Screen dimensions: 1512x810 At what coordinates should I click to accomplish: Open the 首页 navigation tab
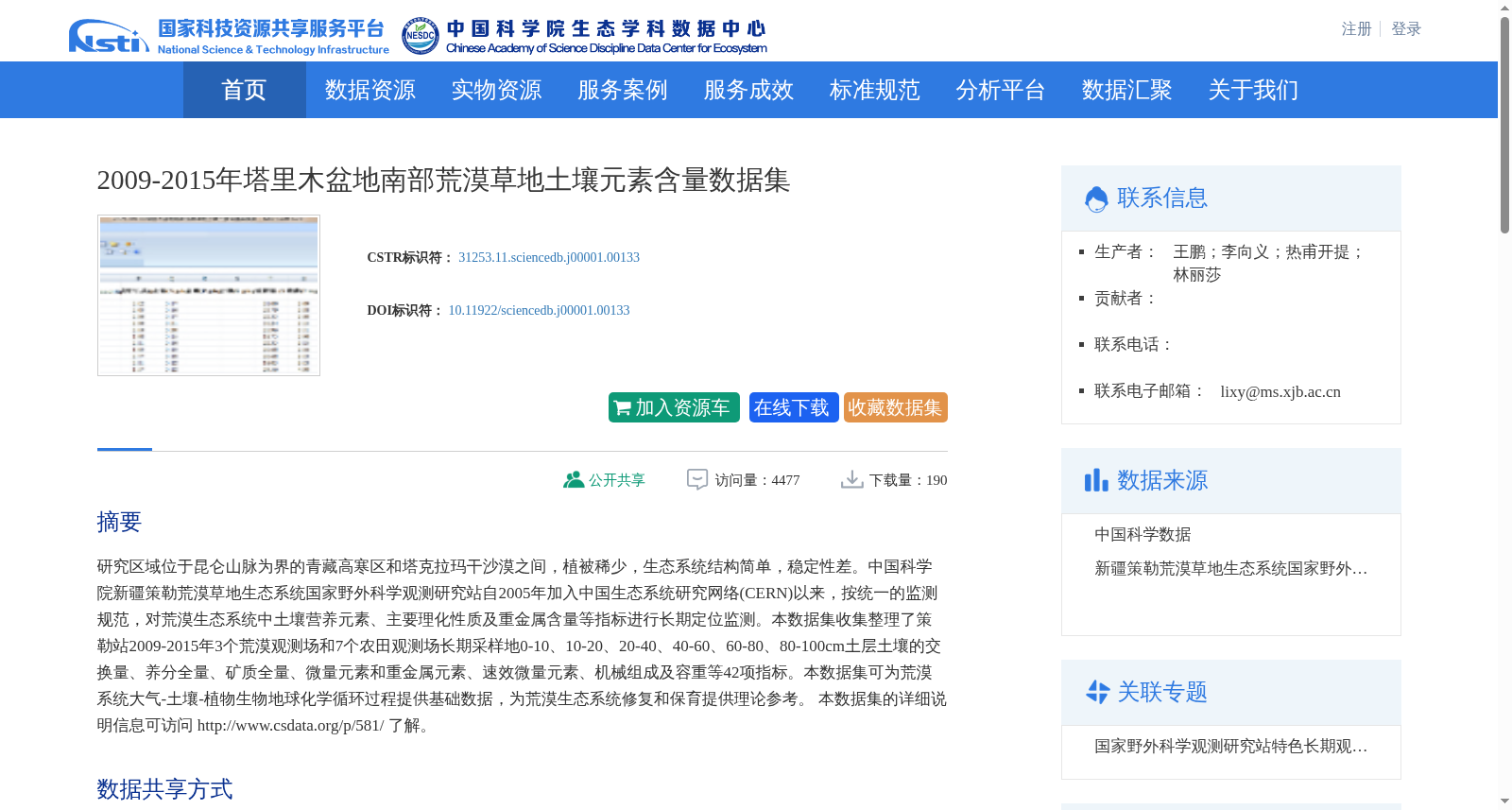[244, 90]
